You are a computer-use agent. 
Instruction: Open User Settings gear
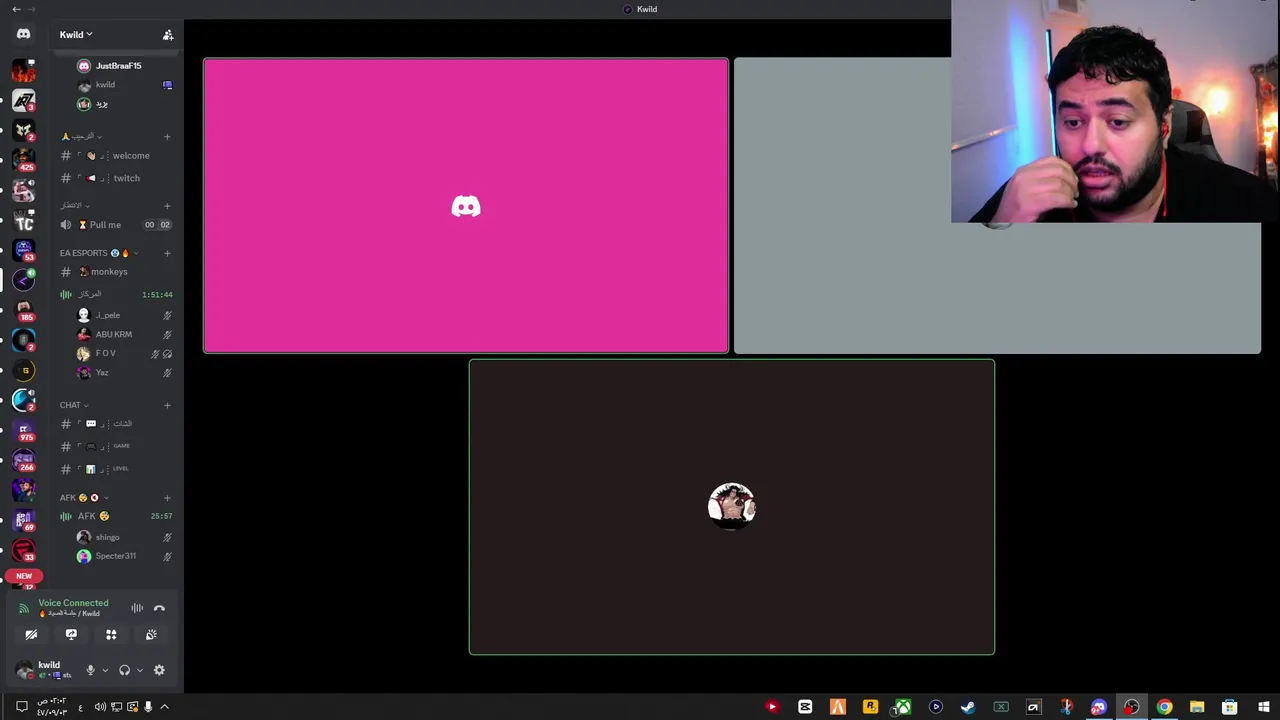point(159,670)
